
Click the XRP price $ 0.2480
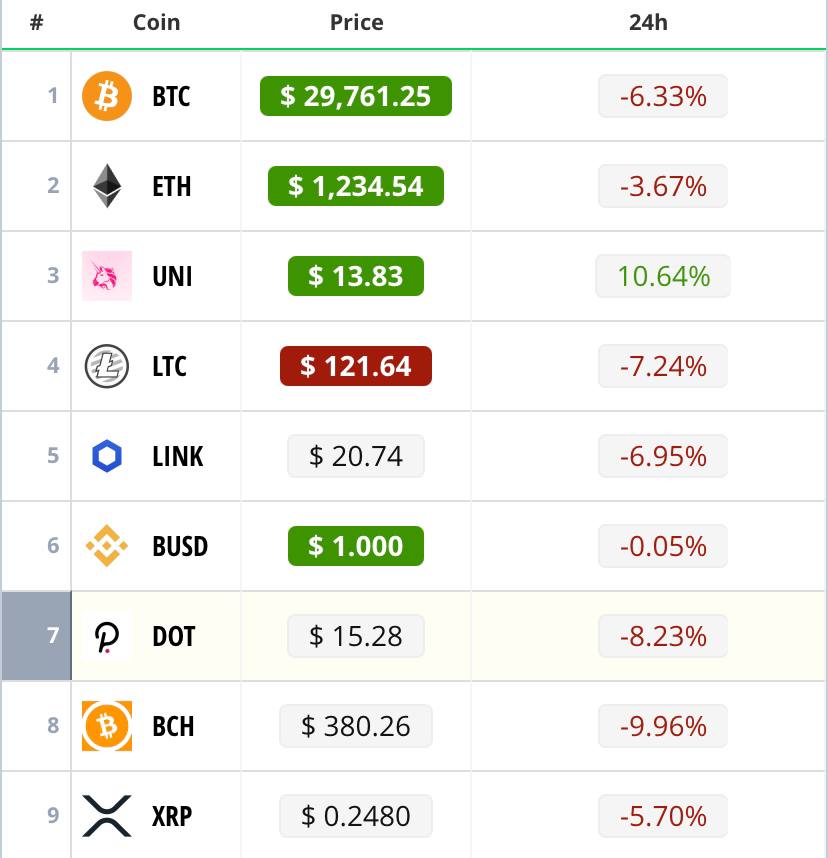[356, 816]
